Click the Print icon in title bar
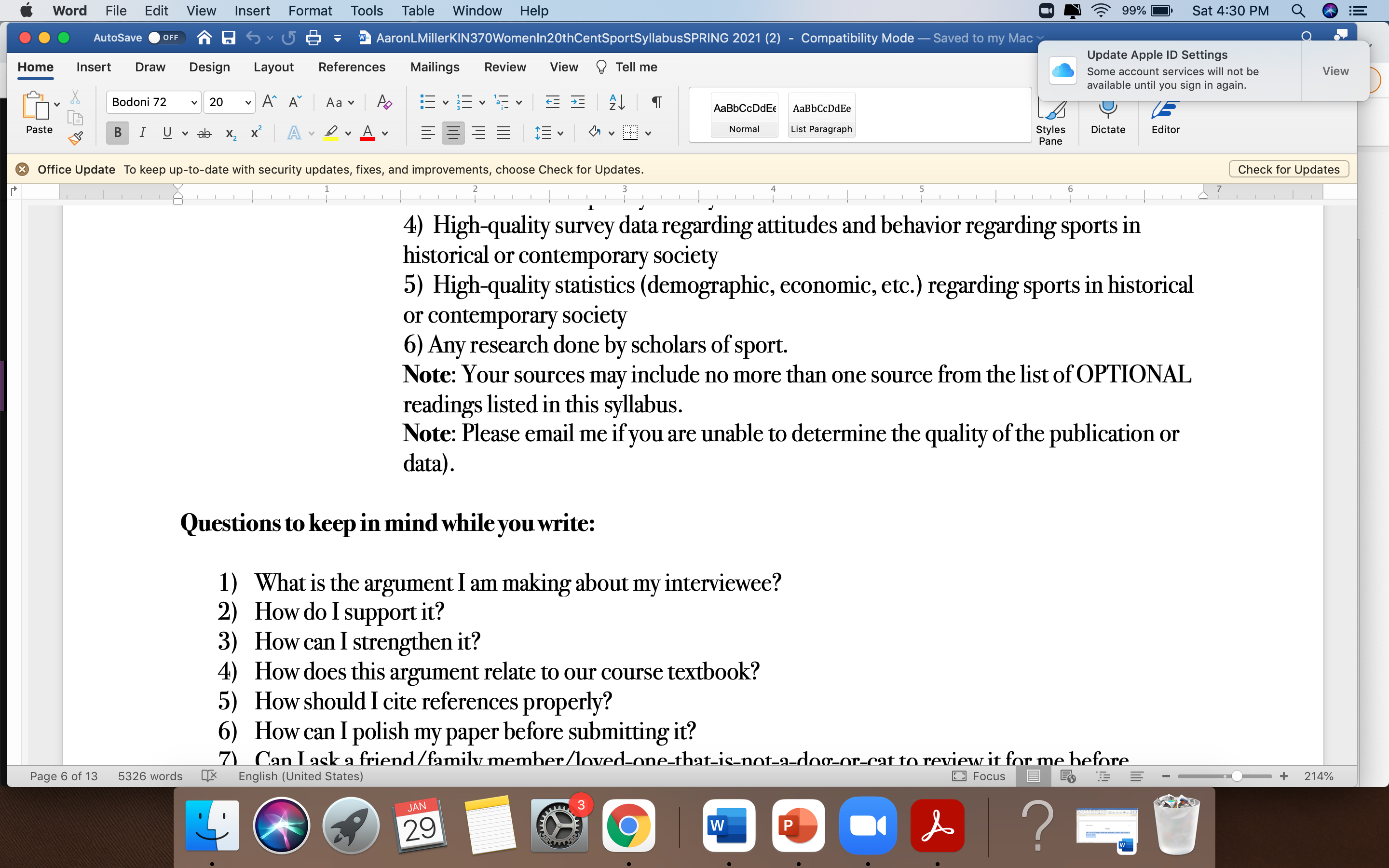This screenshot has height=868, width=1389. 313,38
